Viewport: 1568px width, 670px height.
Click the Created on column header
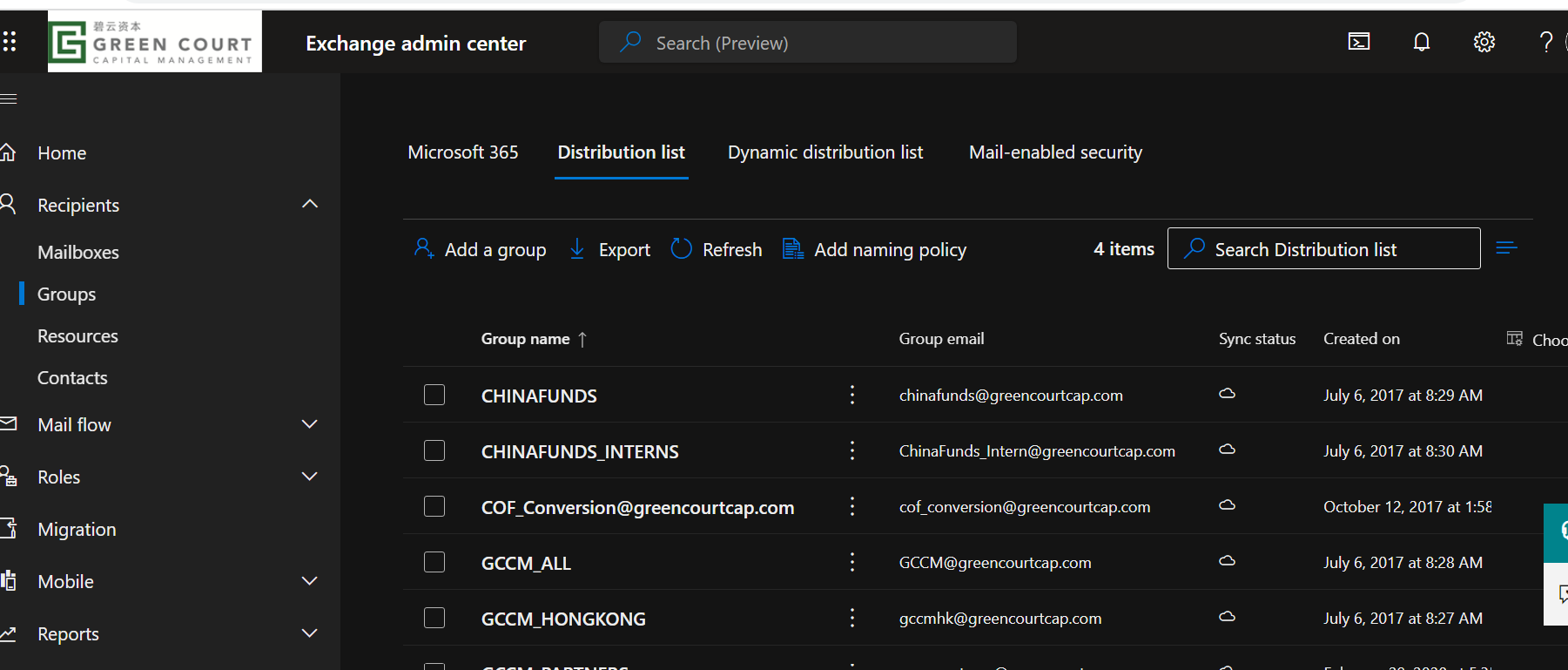click(x=1362, y=339)
